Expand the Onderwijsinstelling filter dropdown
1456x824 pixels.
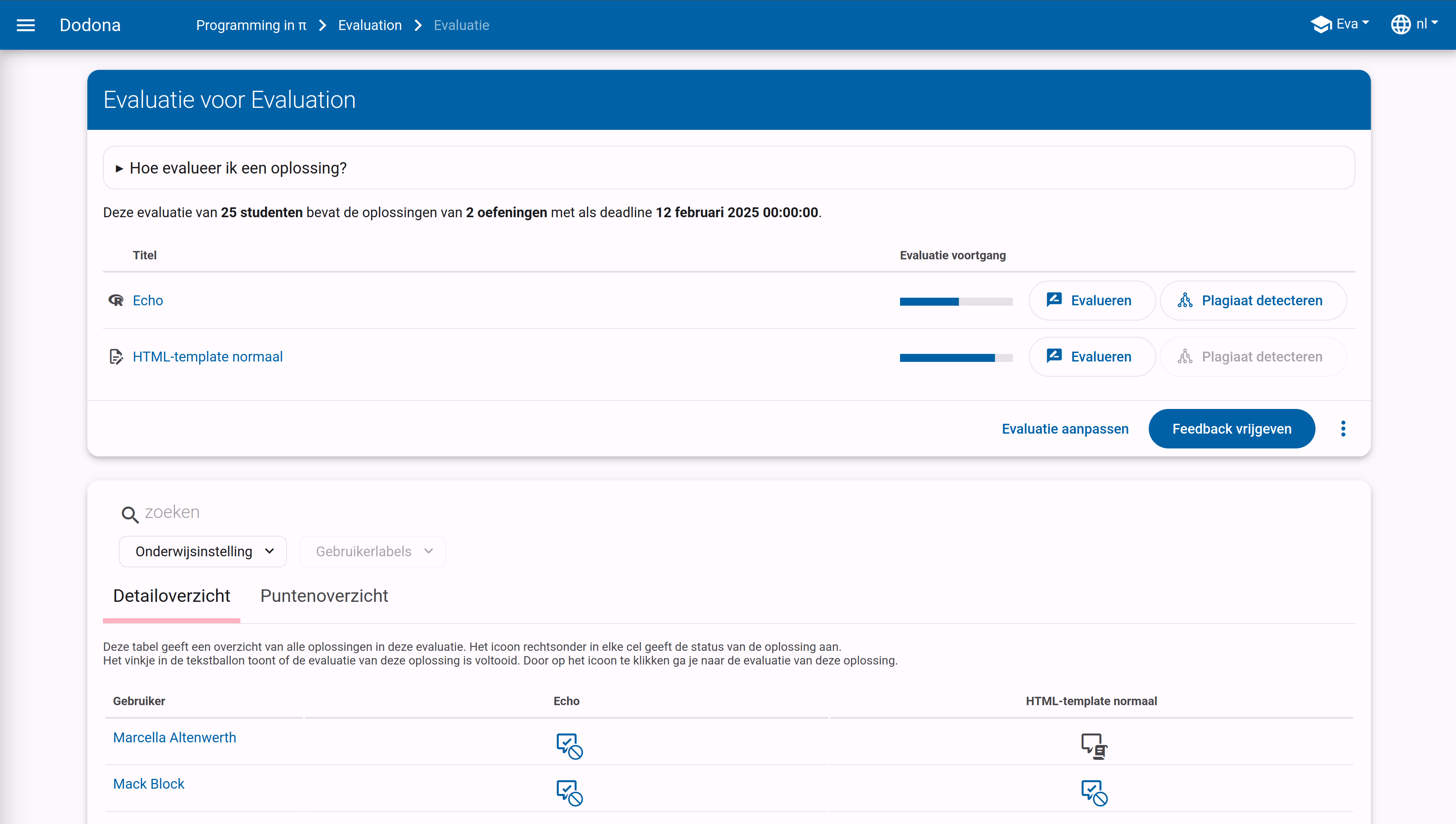[x=202, y=551]
